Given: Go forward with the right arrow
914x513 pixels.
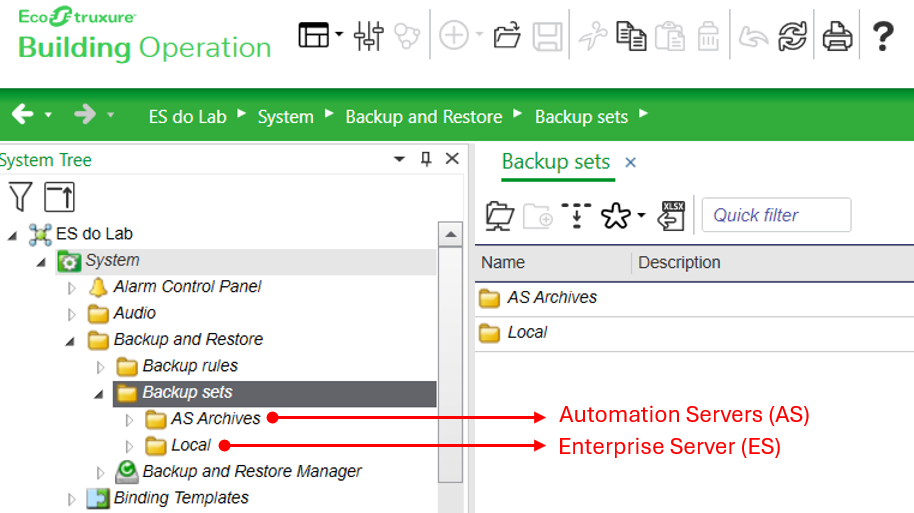Looking at the screenshot, I should pyautogui.click(x=85, y=114).
